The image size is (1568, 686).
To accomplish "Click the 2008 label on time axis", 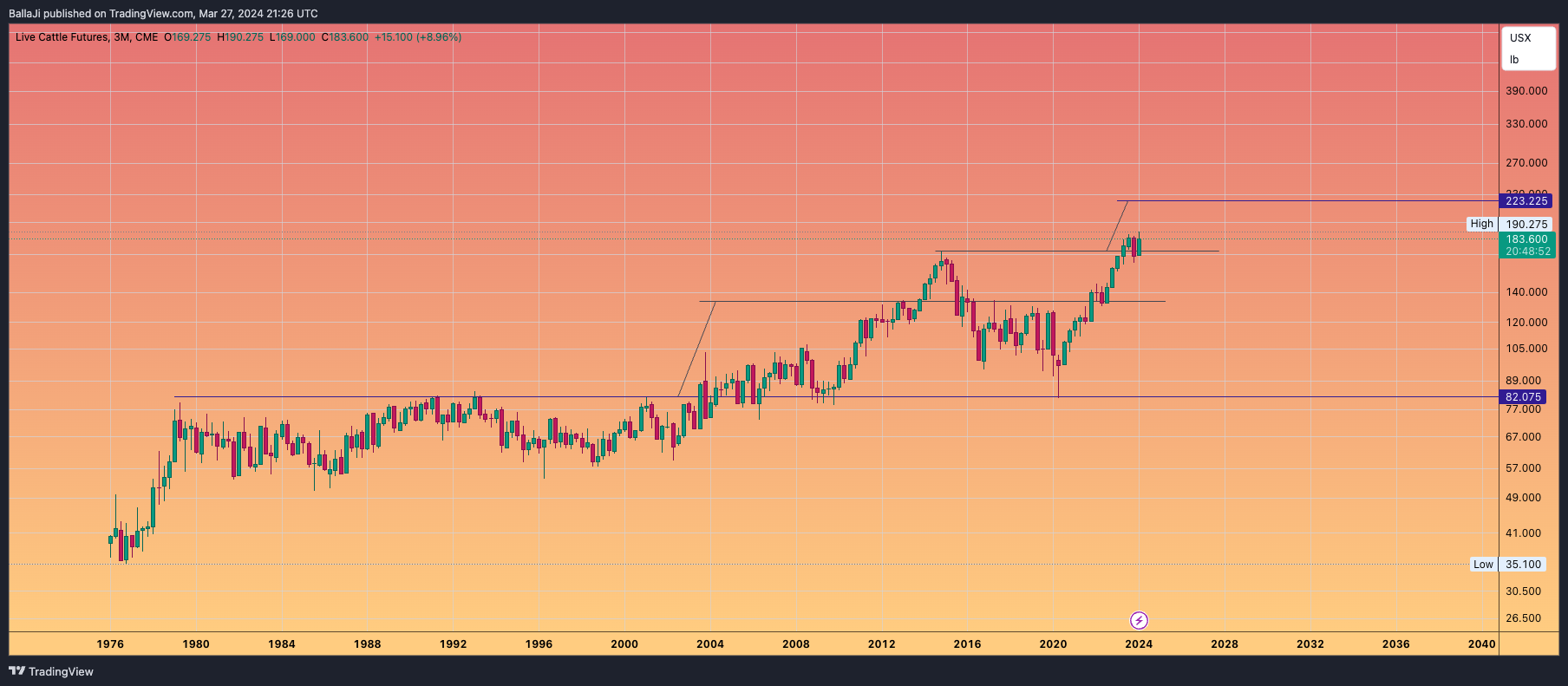I will [x=796, y=644].
